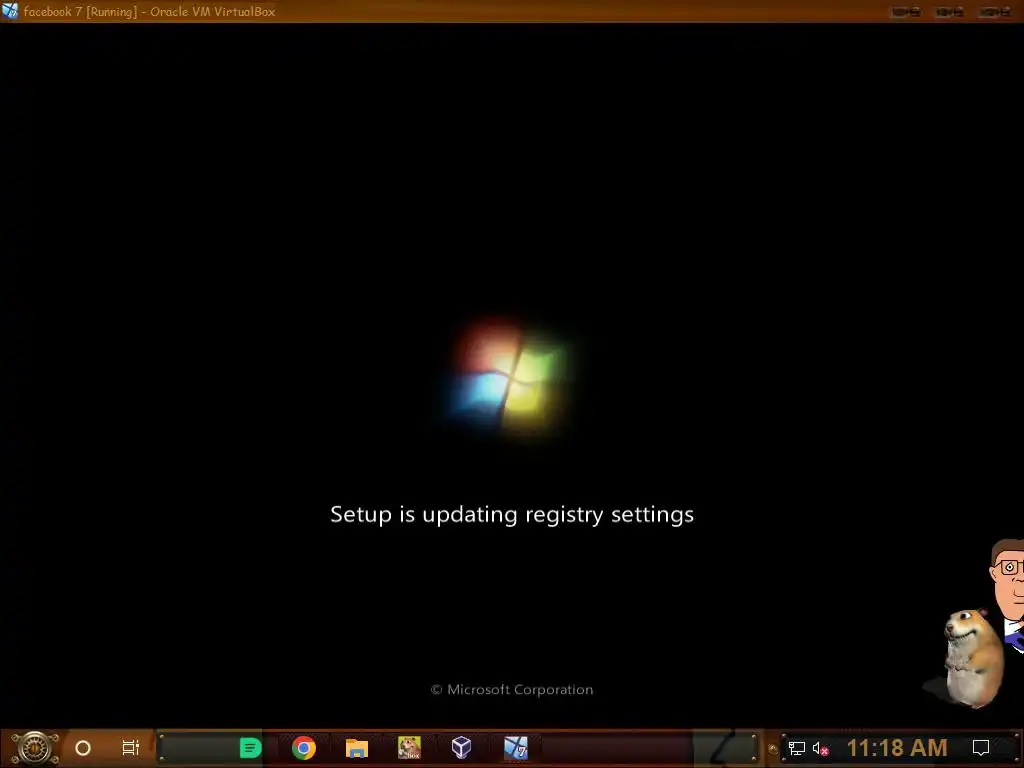The height and width of the screenshot is (768, 1024).
Task: Minimize the VirtualBox VM window
Action: point(906,12)
